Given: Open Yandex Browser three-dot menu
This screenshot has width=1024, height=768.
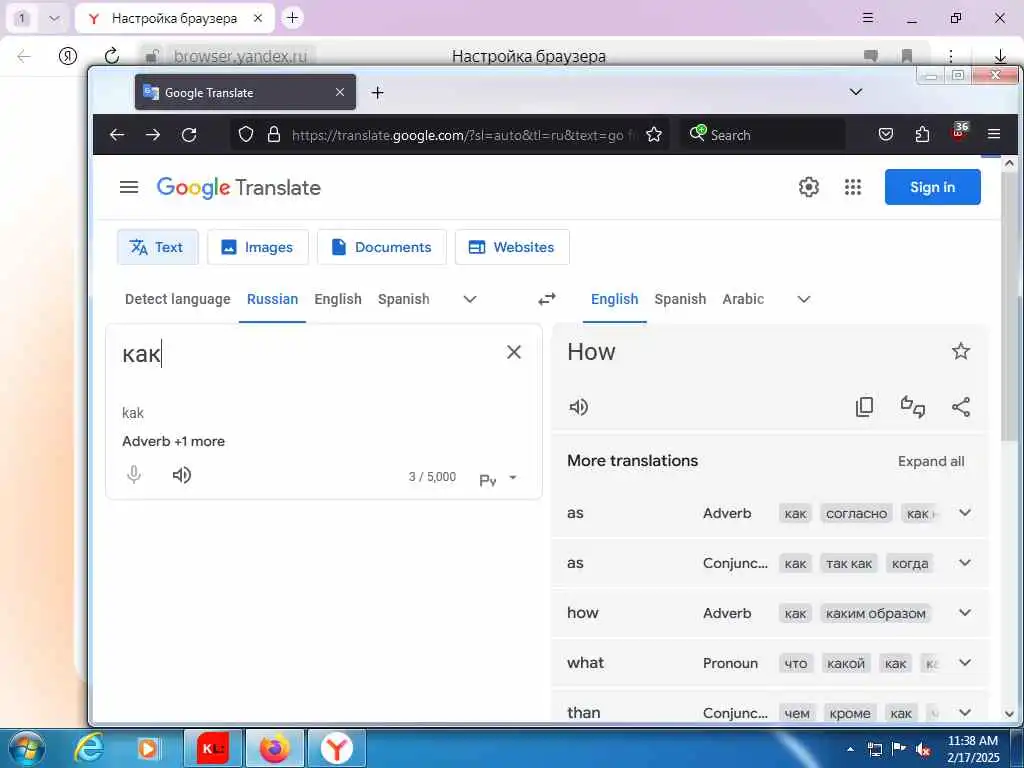Looking at the screenshot, I should (951, 56).
